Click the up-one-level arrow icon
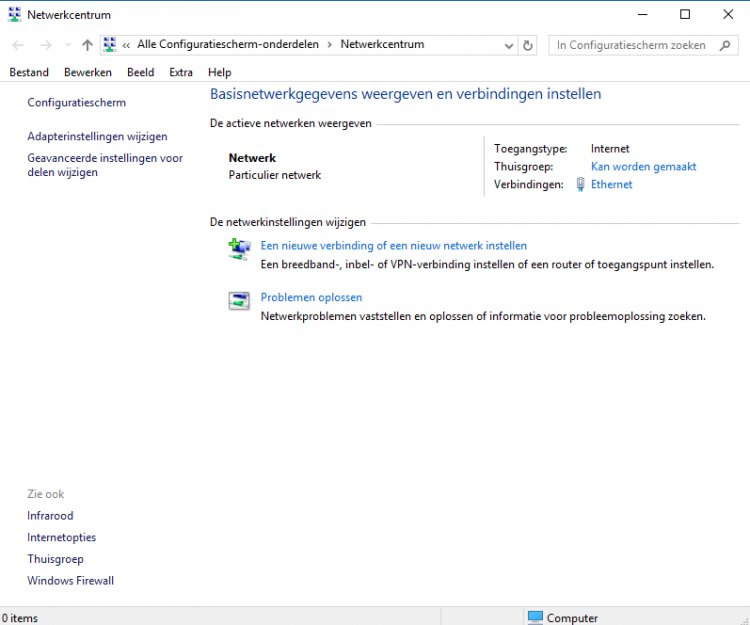750x625 pixels. point(87,45)
